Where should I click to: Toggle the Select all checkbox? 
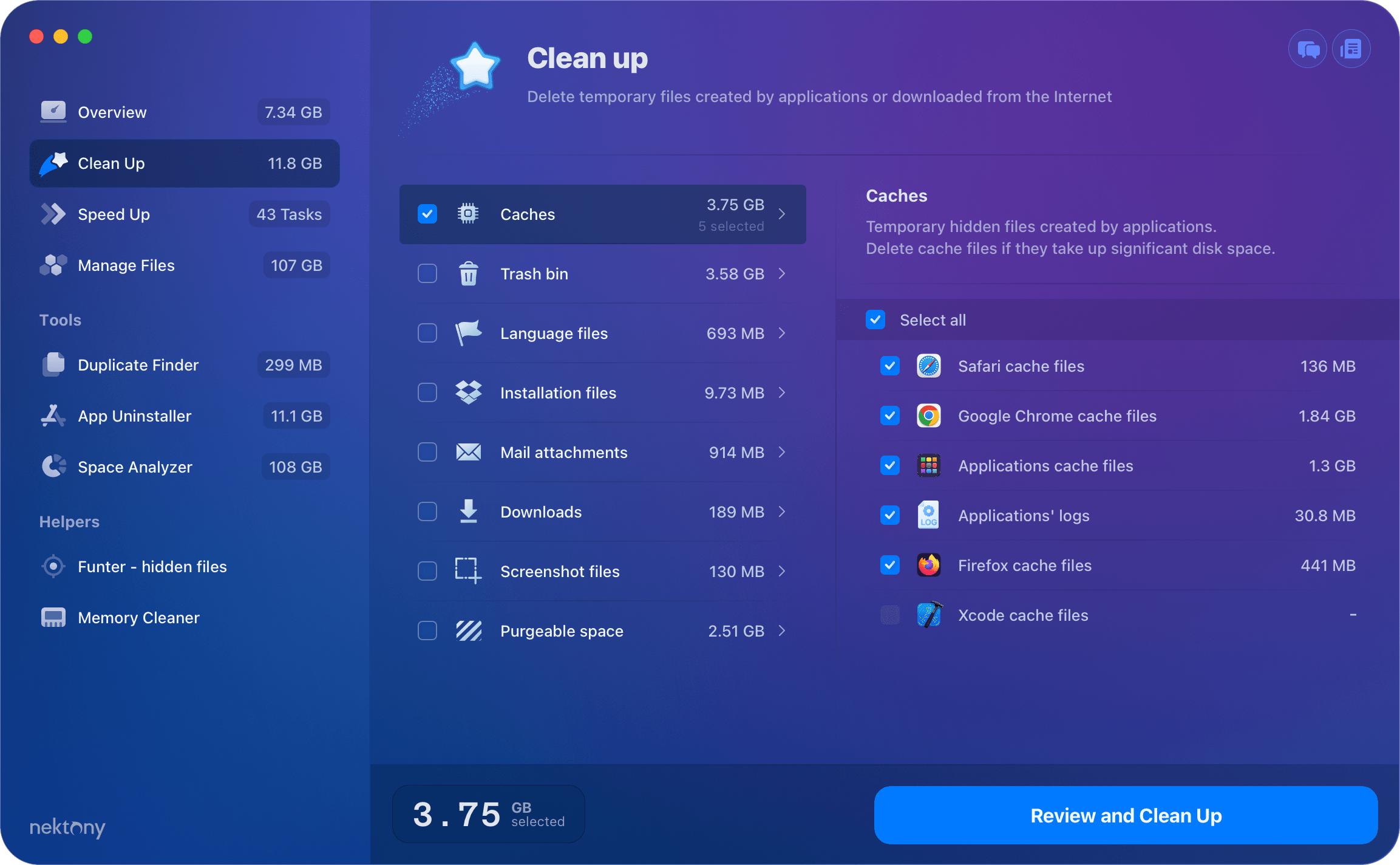pyautogui.click(x=875, y=320)
